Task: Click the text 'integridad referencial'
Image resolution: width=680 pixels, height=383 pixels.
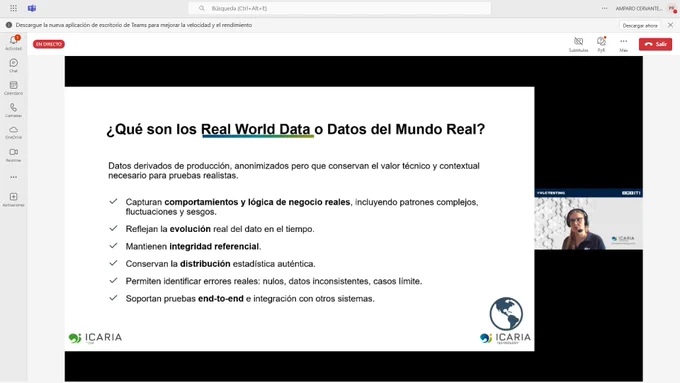Action: (214, 246)
